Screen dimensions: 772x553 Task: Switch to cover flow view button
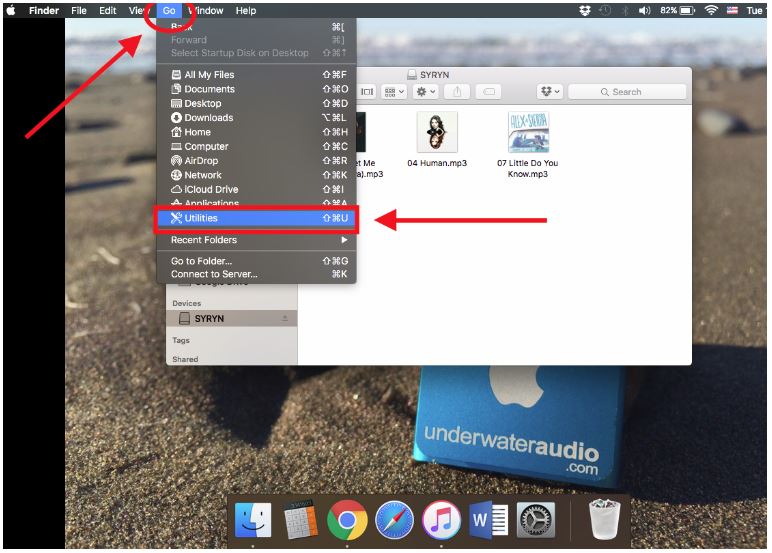coord(367,92)
